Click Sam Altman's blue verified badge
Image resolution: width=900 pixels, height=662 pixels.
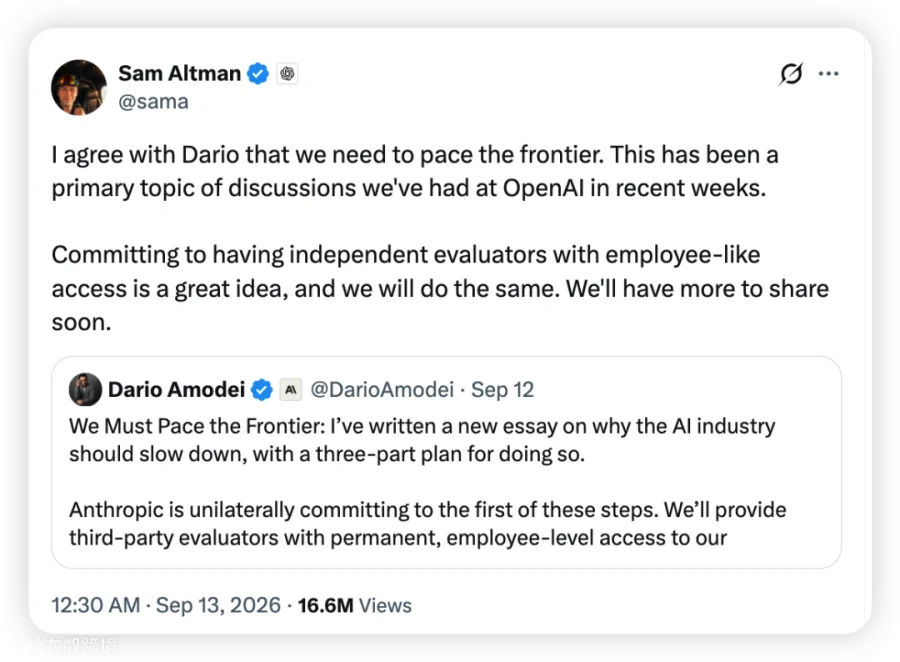point(258,73)
